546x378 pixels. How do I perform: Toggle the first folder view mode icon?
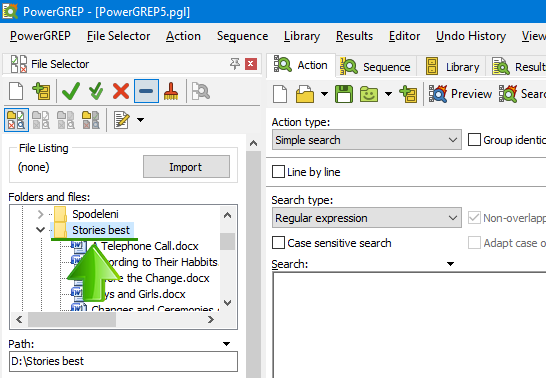(x=16, y=120)
